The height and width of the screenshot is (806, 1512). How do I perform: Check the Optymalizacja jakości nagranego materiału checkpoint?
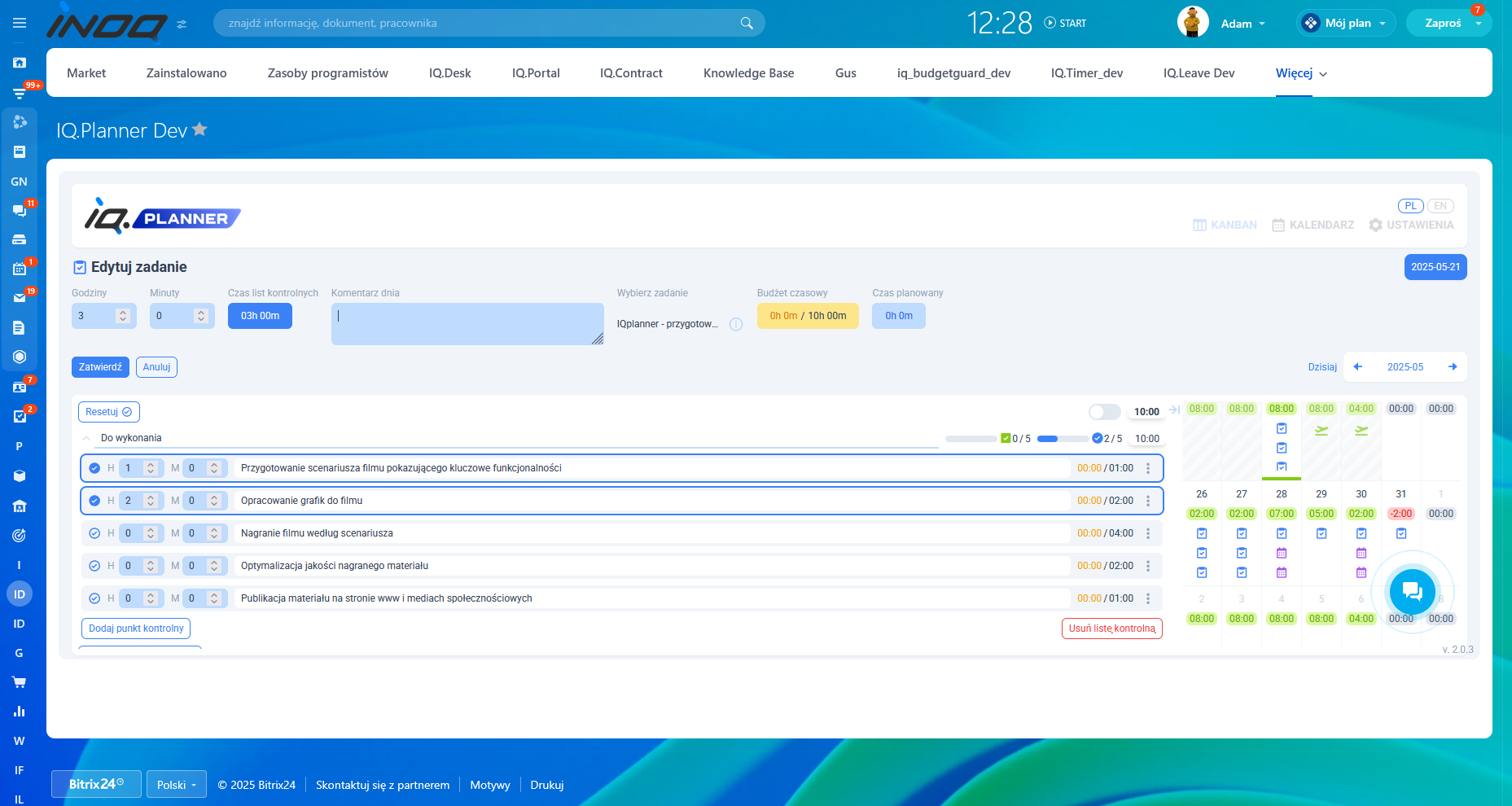coord(94,566)
